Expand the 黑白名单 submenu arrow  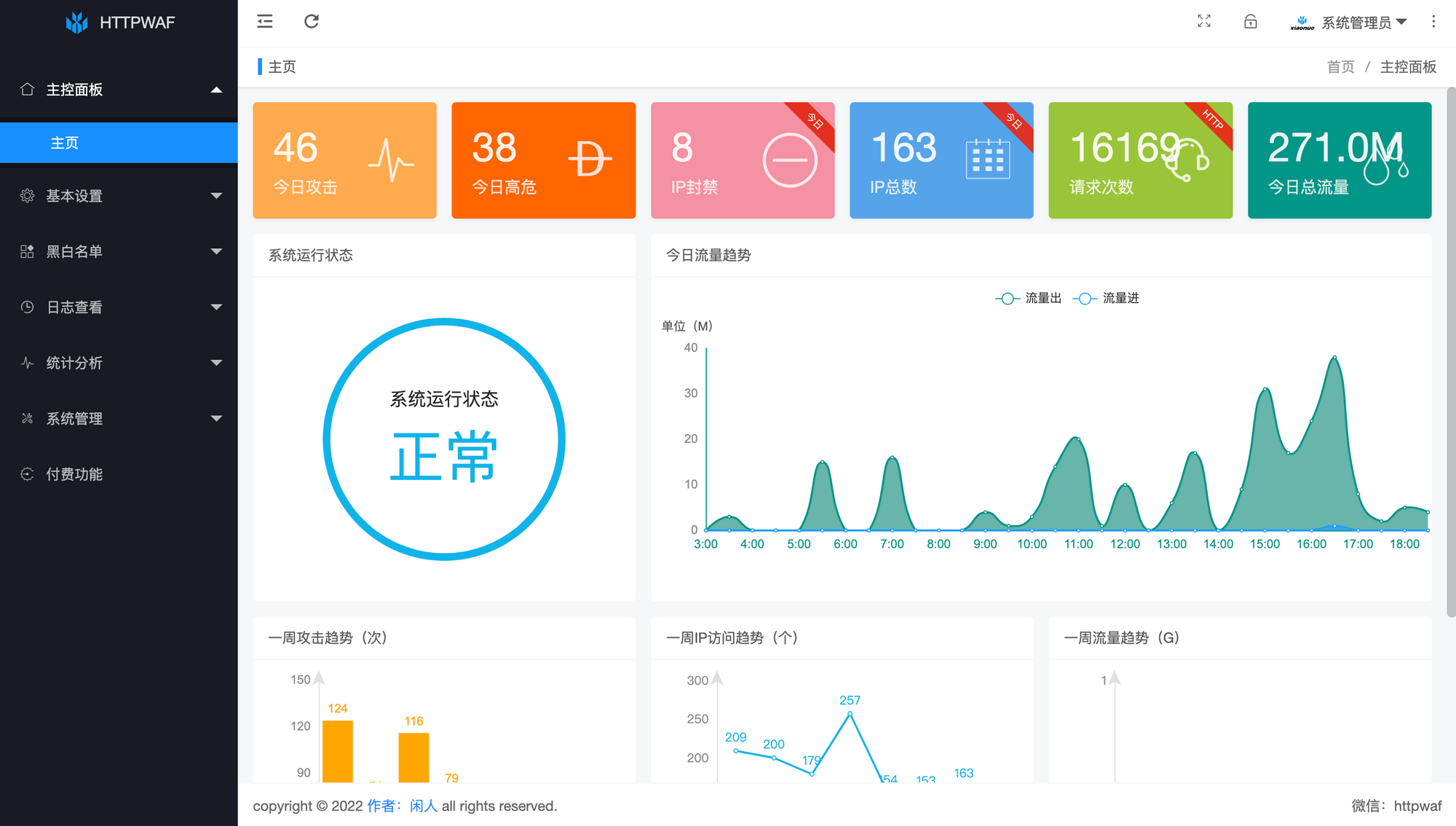[216, 251]
